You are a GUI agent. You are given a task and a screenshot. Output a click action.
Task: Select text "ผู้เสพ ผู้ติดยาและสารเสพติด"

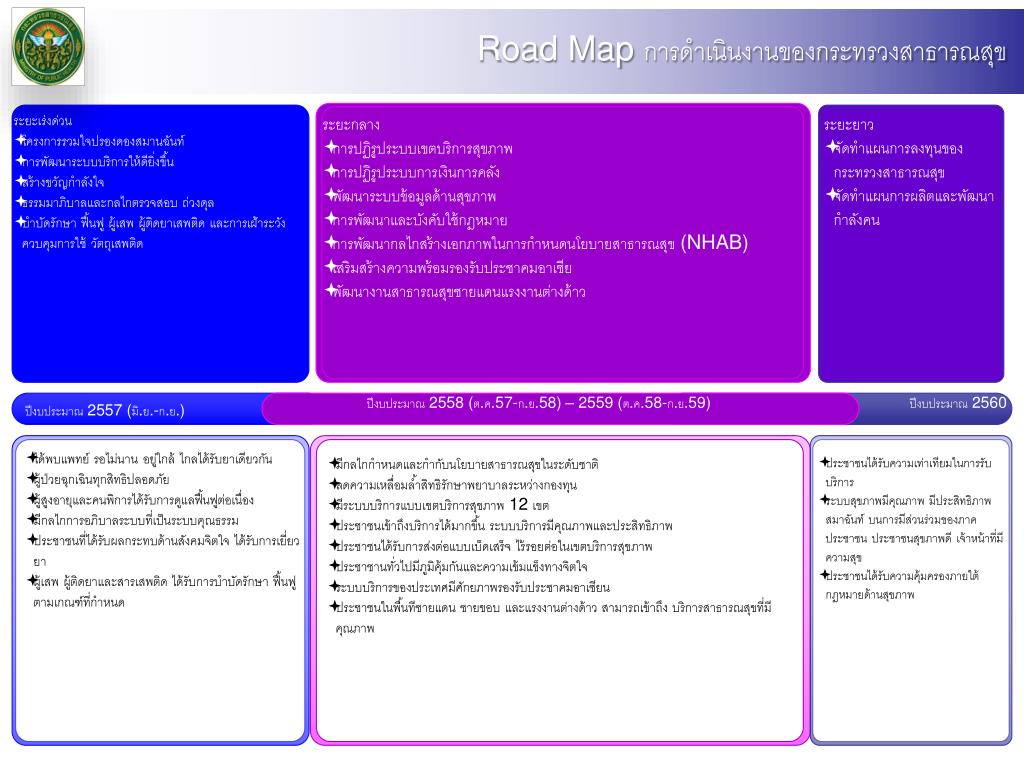[101, 582]
